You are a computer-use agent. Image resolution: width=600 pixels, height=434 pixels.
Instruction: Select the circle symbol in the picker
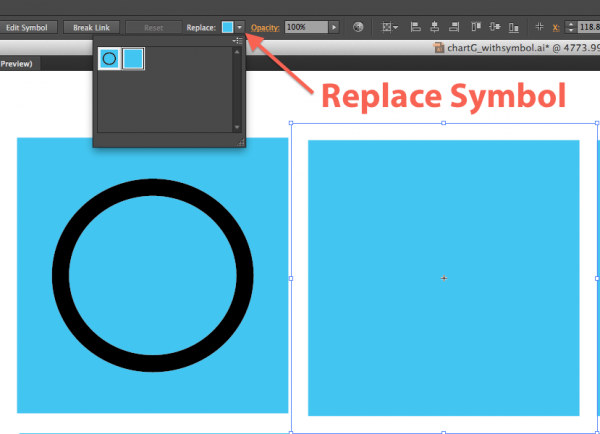109,60
